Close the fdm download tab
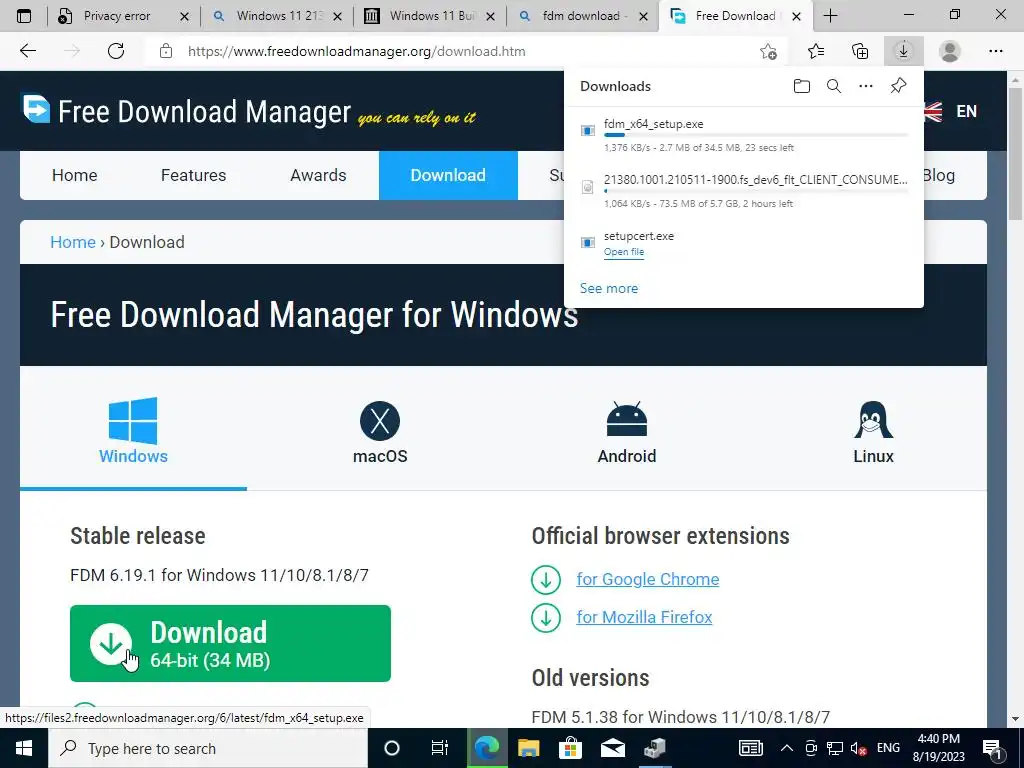The height and width of the screenshot is (768, 1024). pyautogui.click(x=644, y=16)
